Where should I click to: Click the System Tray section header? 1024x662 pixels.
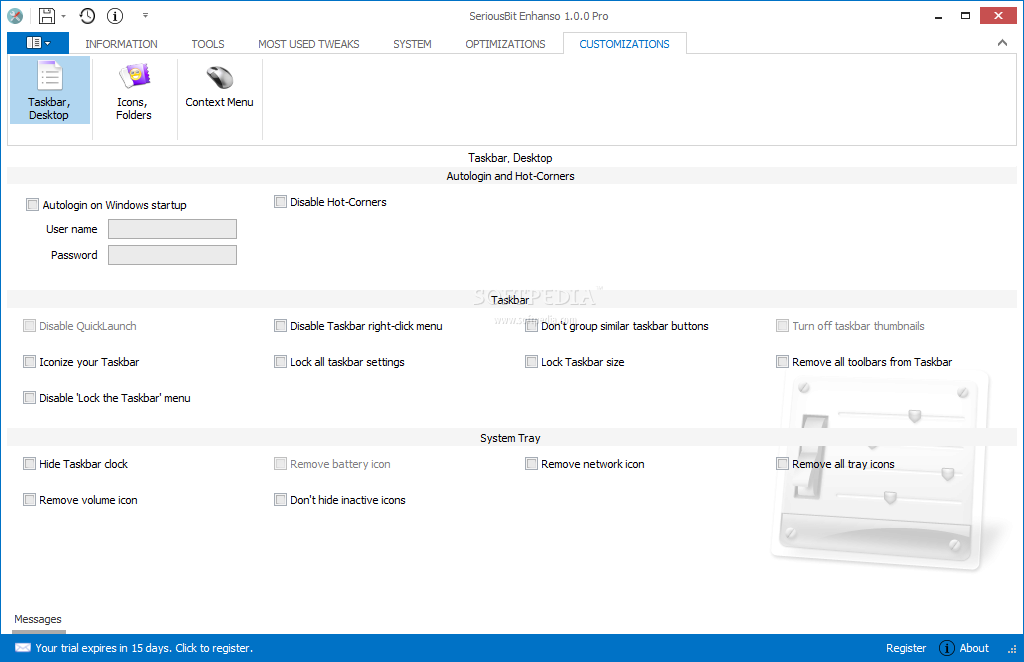pyautogui.click(x=510, y=438)
